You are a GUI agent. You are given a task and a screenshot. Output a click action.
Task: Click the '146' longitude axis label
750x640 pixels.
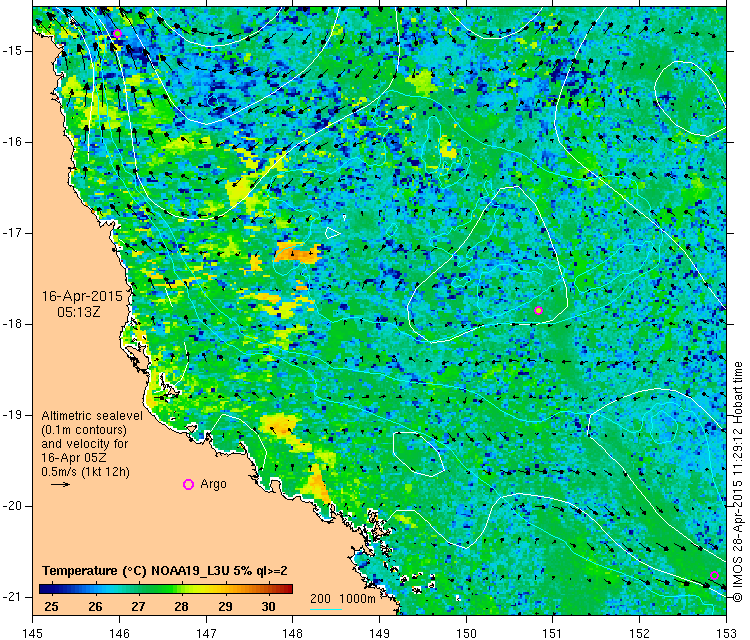(119, 633)
